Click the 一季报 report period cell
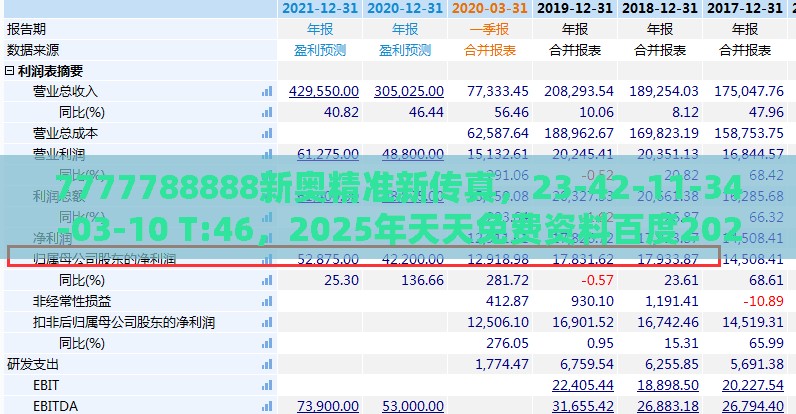Viewport: 796px width, 414px height. tap(490, 29)
